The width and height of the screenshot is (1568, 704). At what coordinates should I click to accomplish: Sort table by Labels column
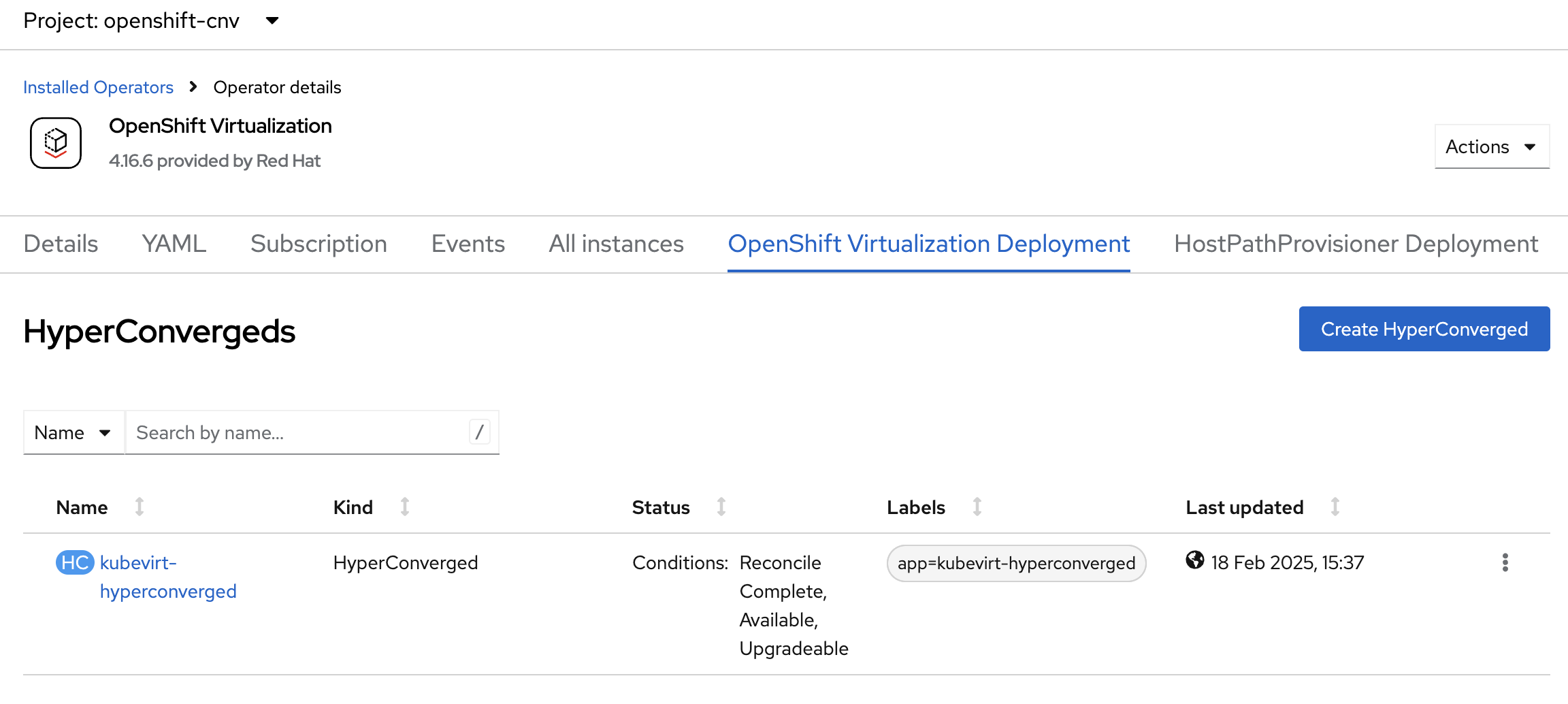[x=934, y=507]
